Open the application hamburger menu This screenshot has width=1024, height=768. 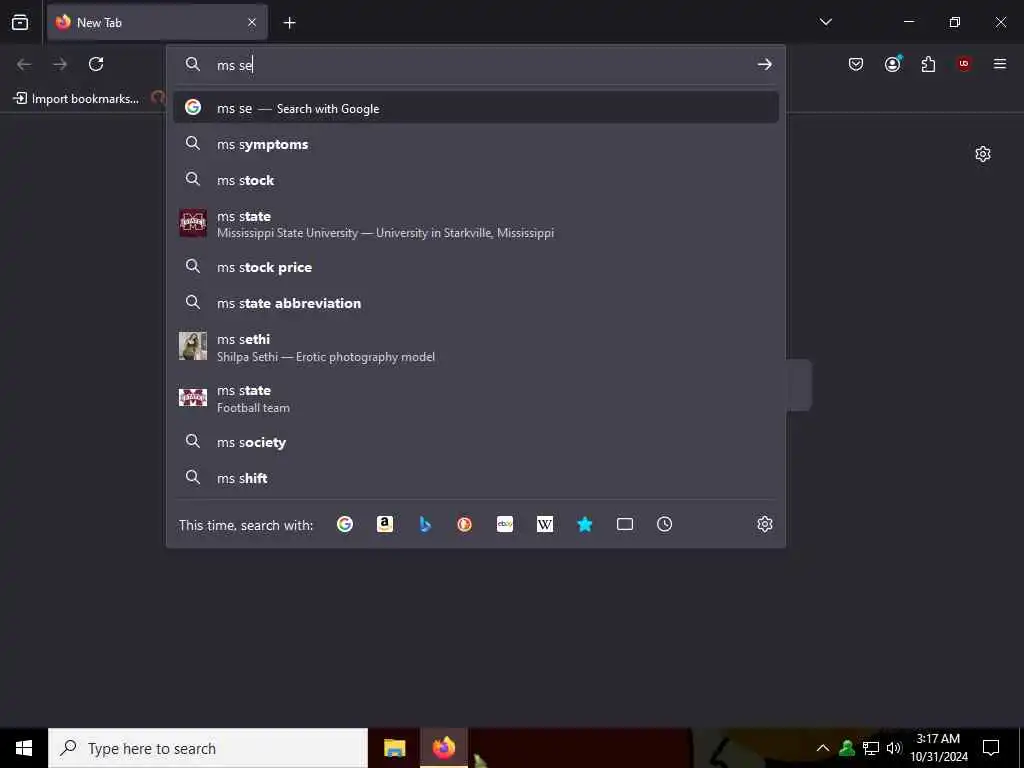coord(1000,64)
